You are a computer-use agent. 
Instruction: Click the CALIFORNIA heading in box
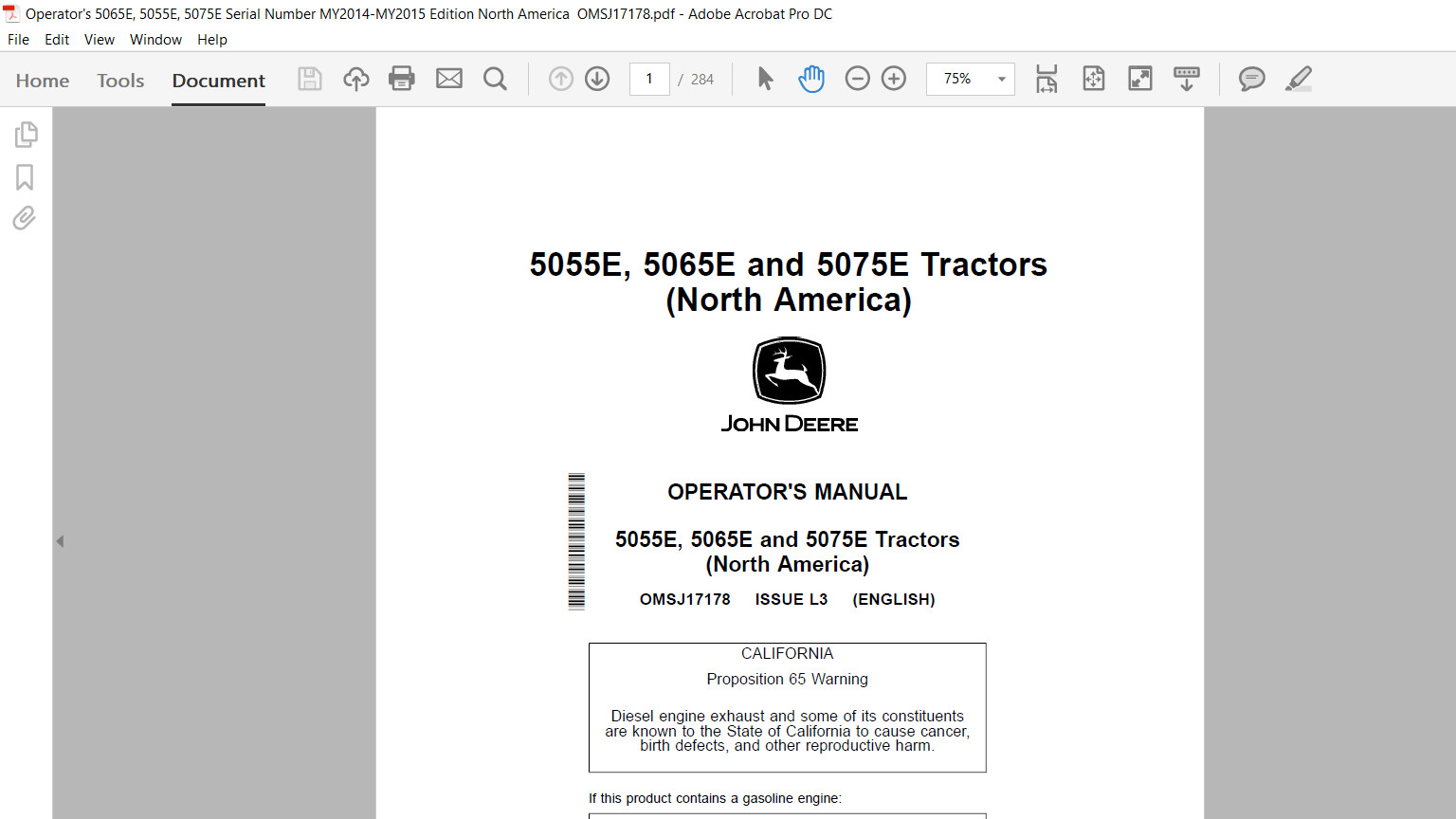pyautogui.click(x=787, y=653)
